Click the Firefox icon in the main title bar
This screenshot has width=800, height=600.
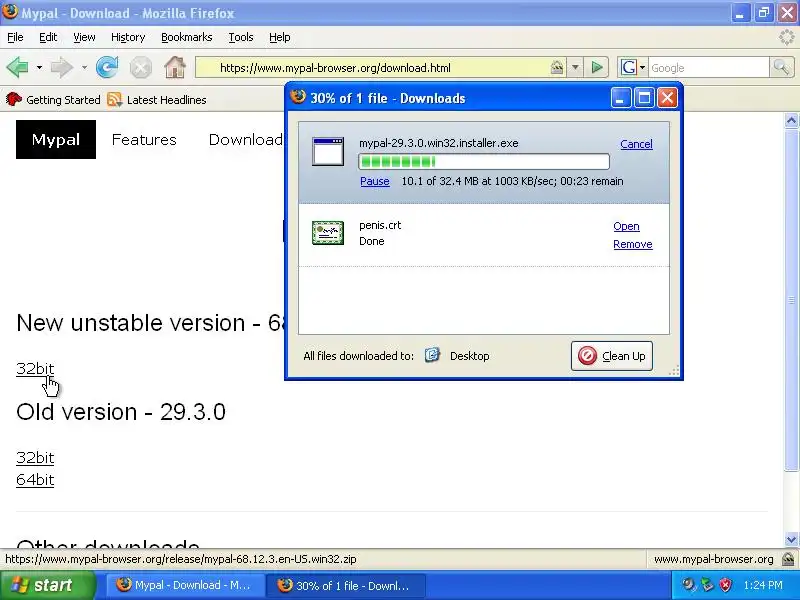click(9, 12)
